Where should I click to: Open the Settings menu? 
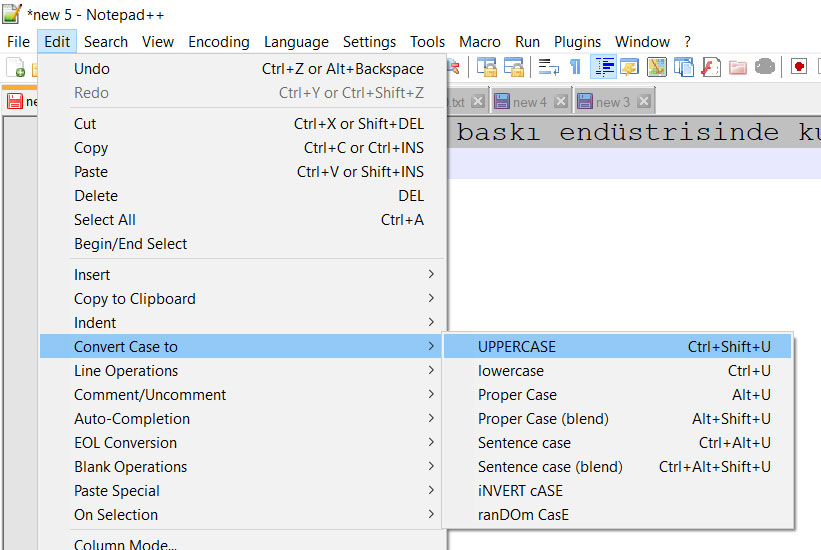click(369, 41)
